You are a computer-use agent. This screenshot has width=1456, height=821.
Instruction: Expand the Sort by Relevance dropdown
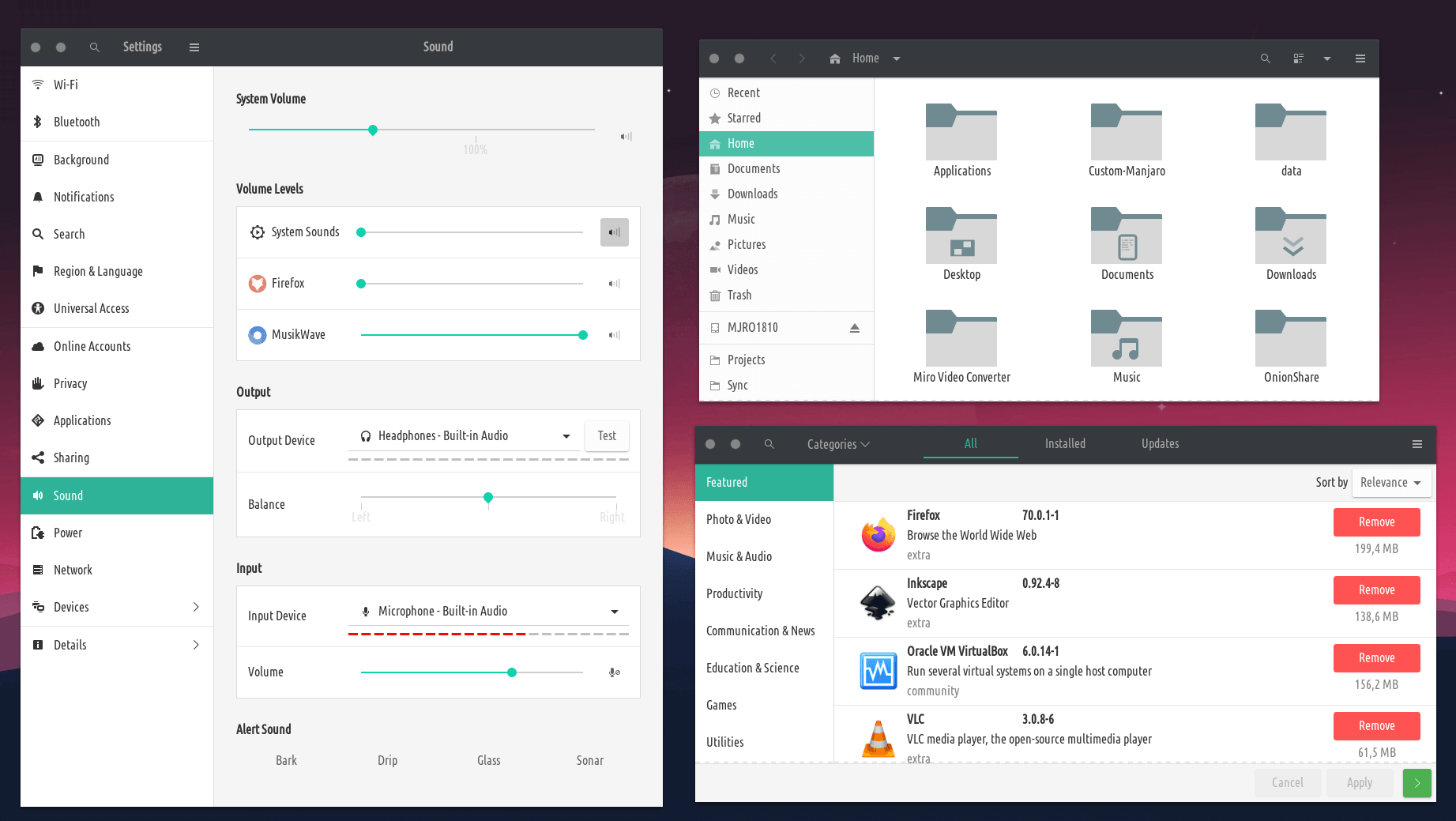tap(1390, 483)
